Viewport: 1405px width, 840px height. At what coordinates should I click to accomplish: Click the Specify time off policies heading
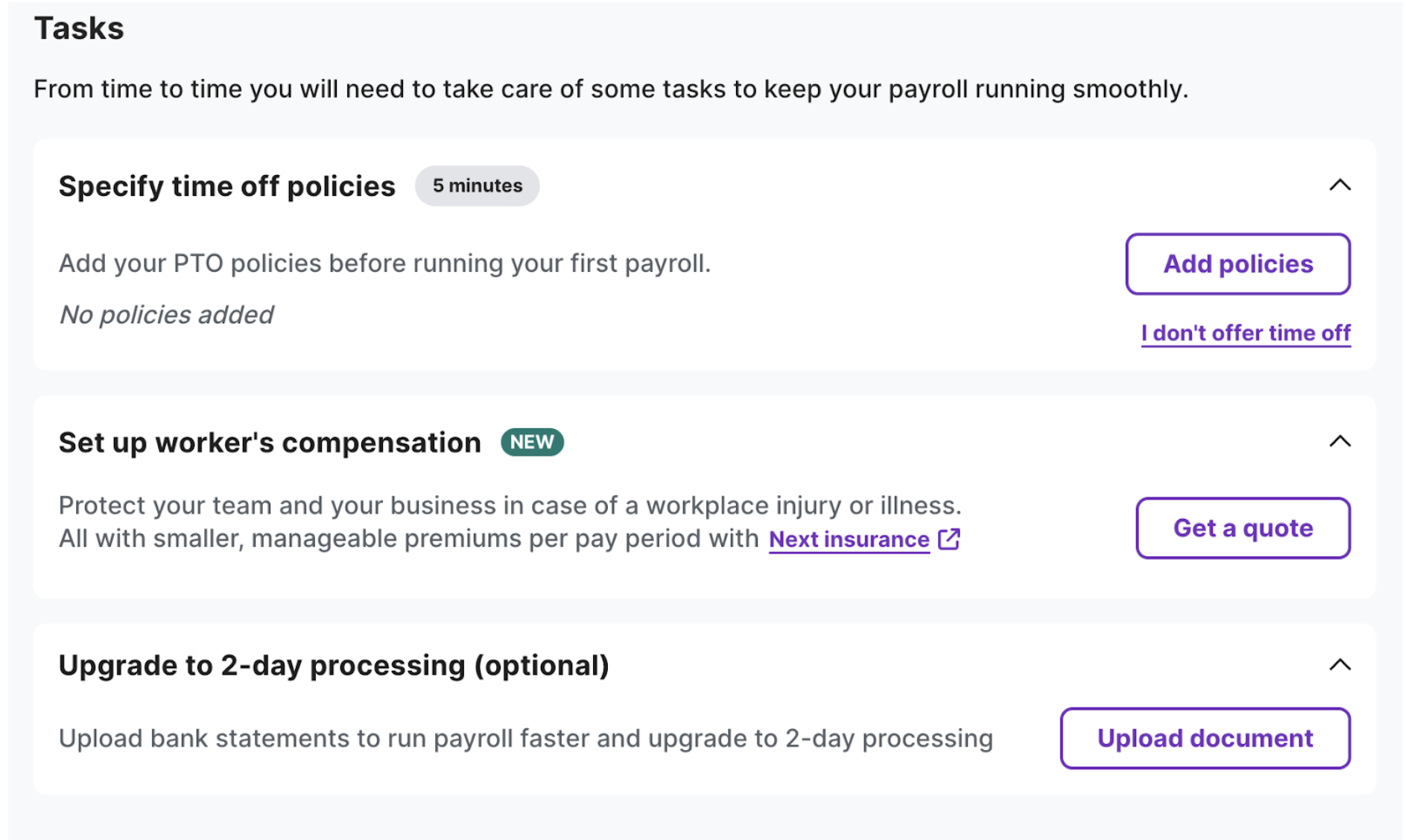coord(226,186)
